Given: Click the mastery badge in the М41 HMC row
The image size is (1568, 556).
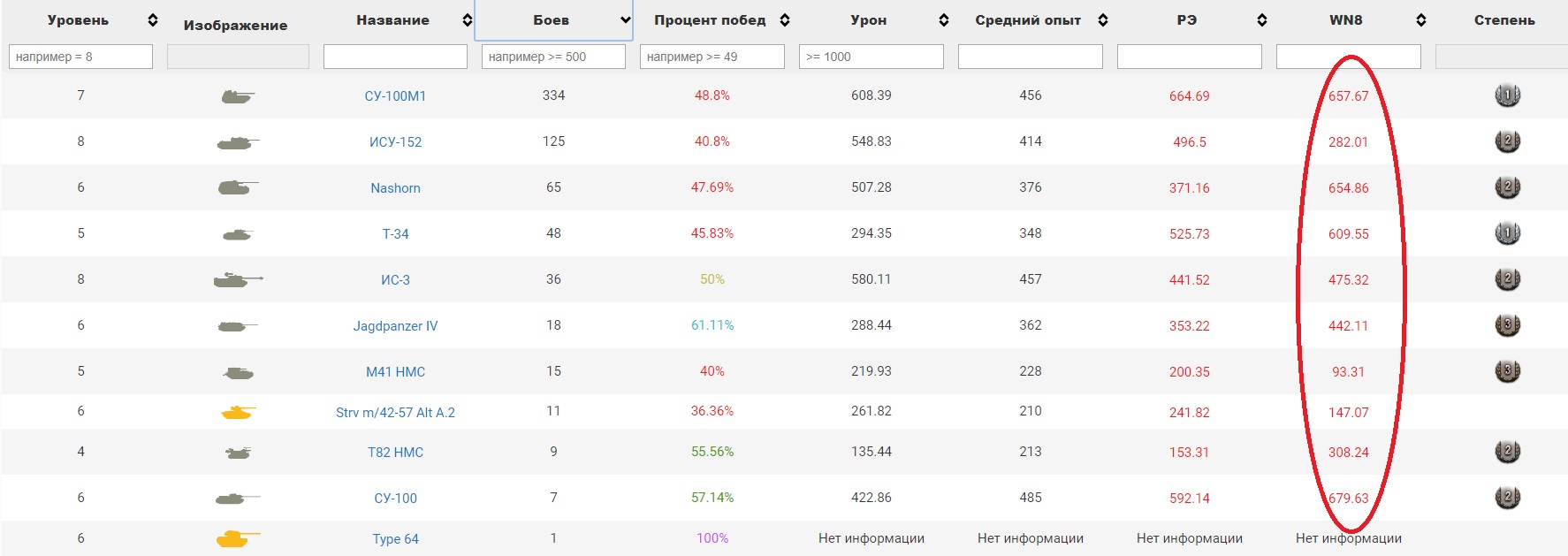Looking at the screenshot, I should 1507,371.
